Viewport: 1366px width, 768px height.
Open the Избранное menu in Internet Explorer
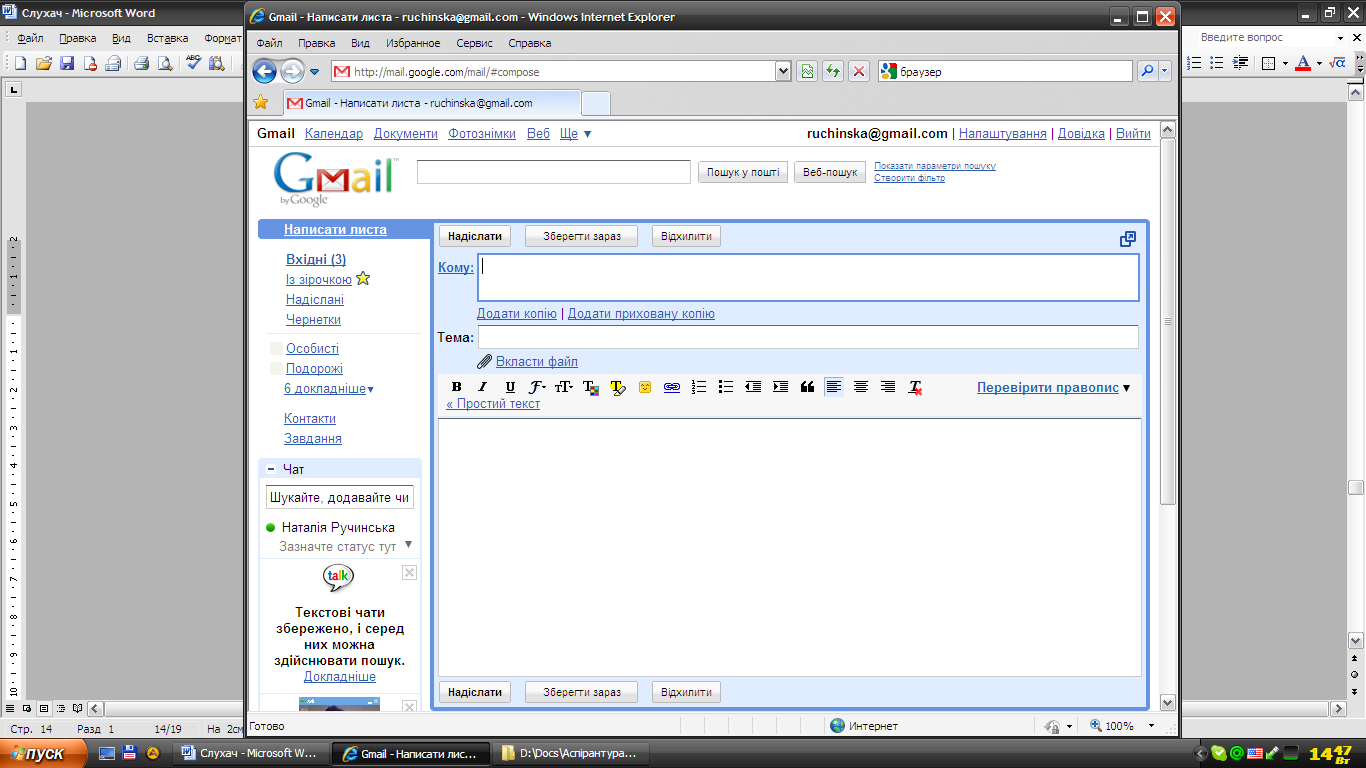(413, 44)
